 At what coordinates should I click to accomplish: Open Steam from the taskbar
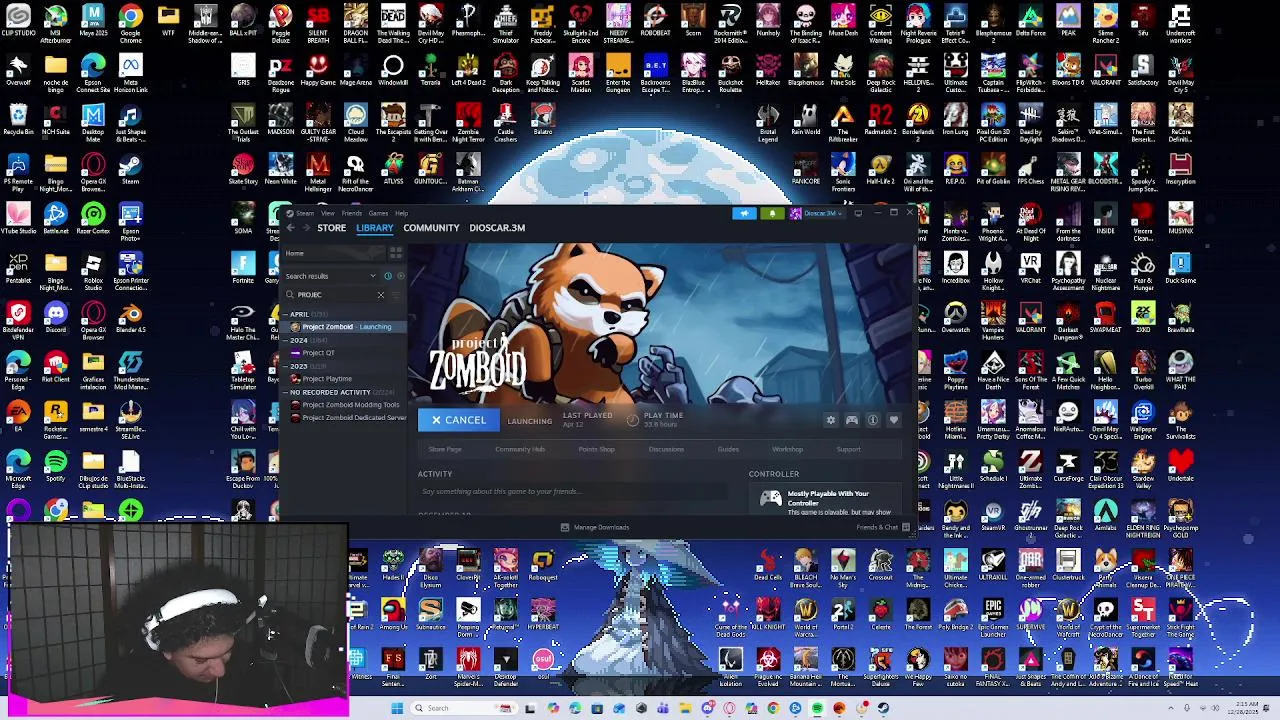click(883, 708)
